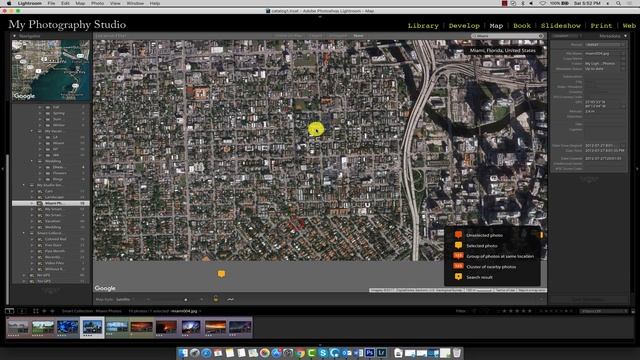Click the Go Back arrow icon
This screenshot has width=640, height=360.
coord(44,311)
